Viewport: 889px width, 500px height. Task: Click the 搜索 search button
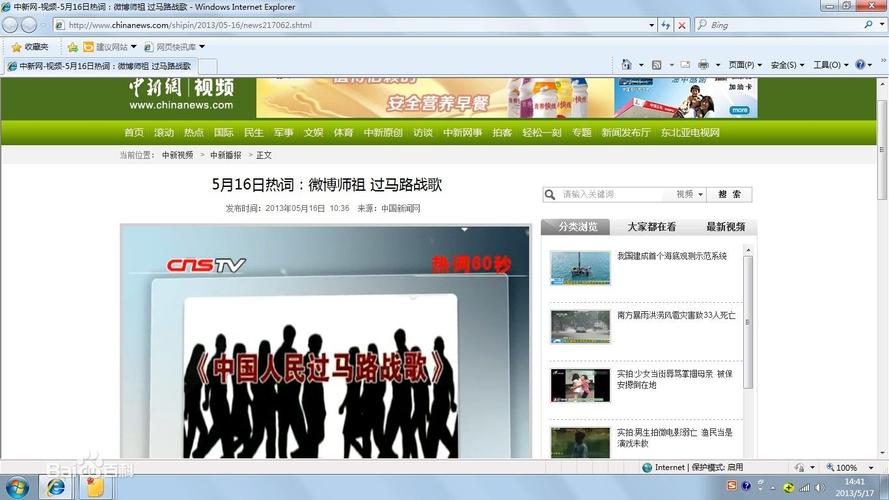pyautogui.click(x=729, y=194)
